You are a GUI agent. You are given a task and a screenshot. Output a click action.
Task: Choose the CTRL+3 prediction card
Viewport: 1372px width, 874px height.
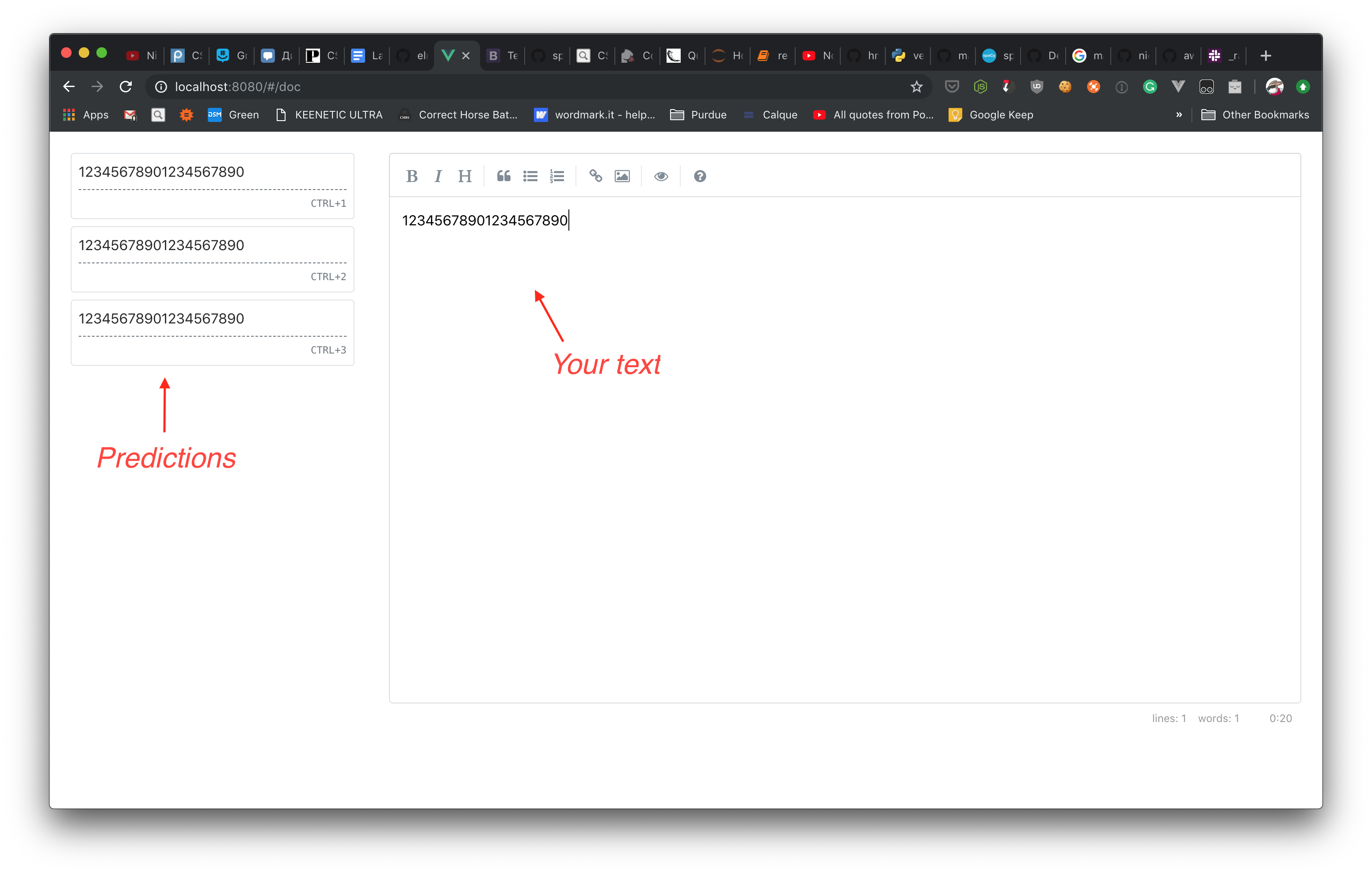(212, 333)
